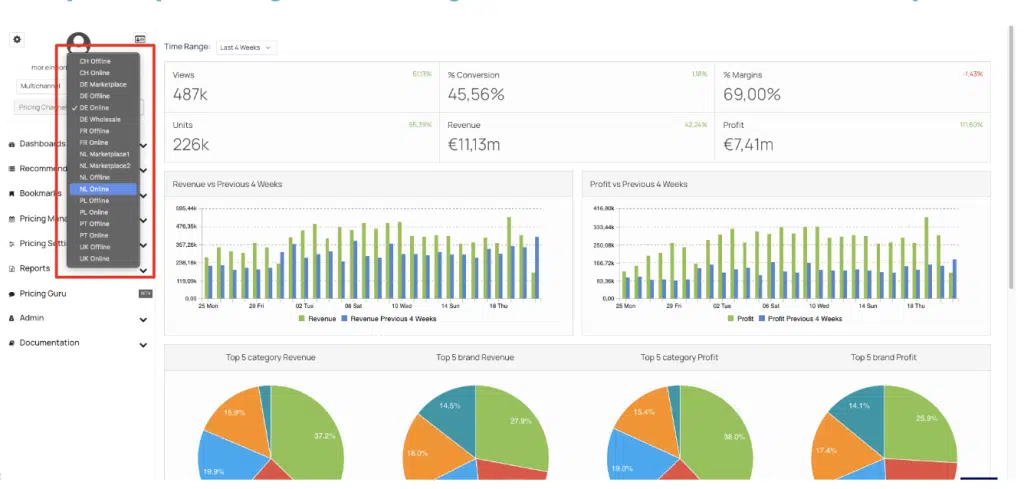Open the Recommendations list icon
The image size is (1024, 489).
coord(12,168)
